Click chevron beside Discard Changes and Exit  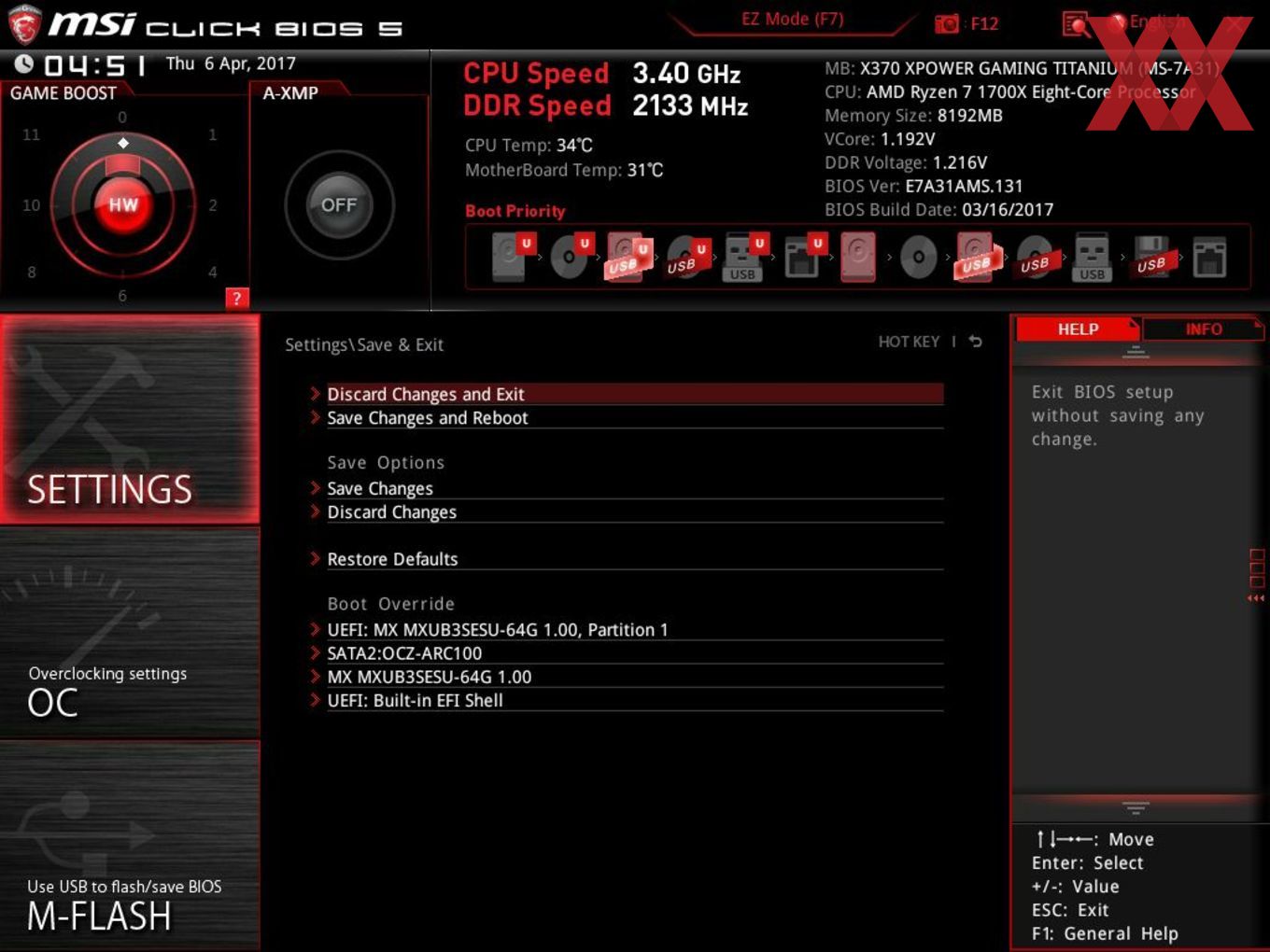point(316,394)
